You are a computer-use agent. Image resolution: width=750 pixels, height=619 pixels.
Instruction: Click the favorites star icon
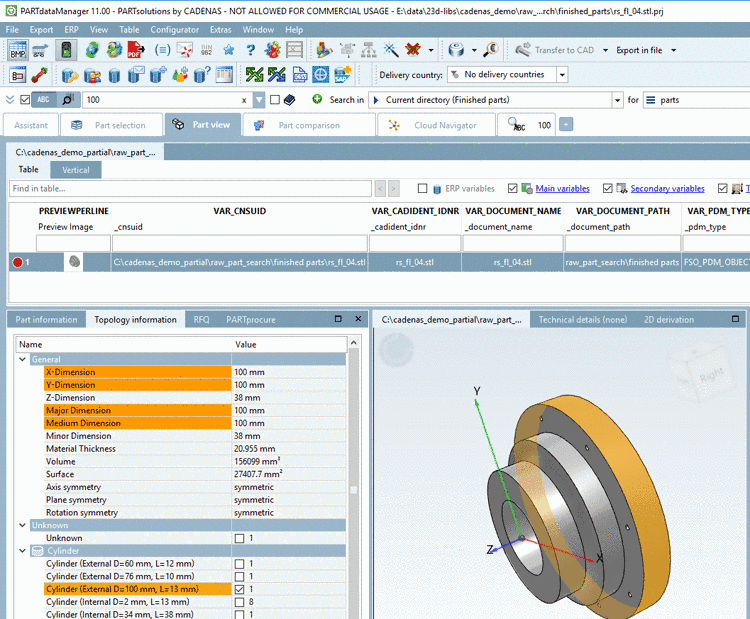point(228,50)
